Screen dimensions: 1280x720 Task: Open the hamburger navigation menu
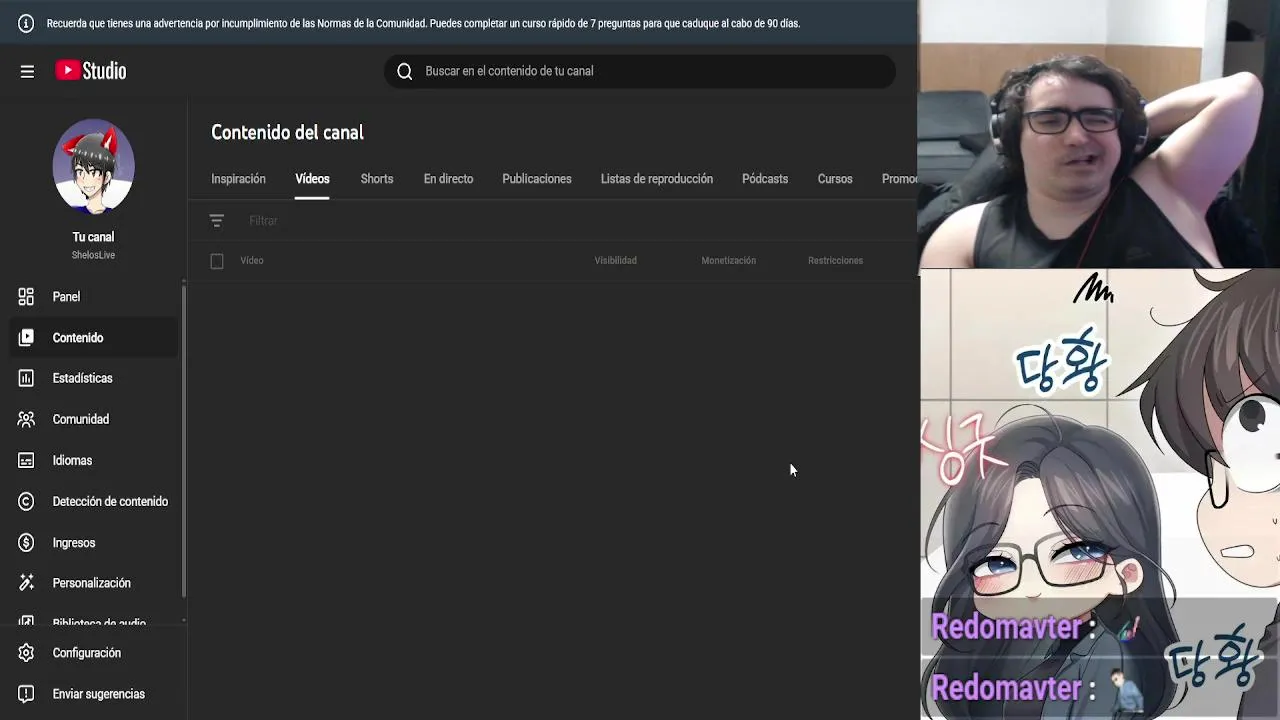27,71
